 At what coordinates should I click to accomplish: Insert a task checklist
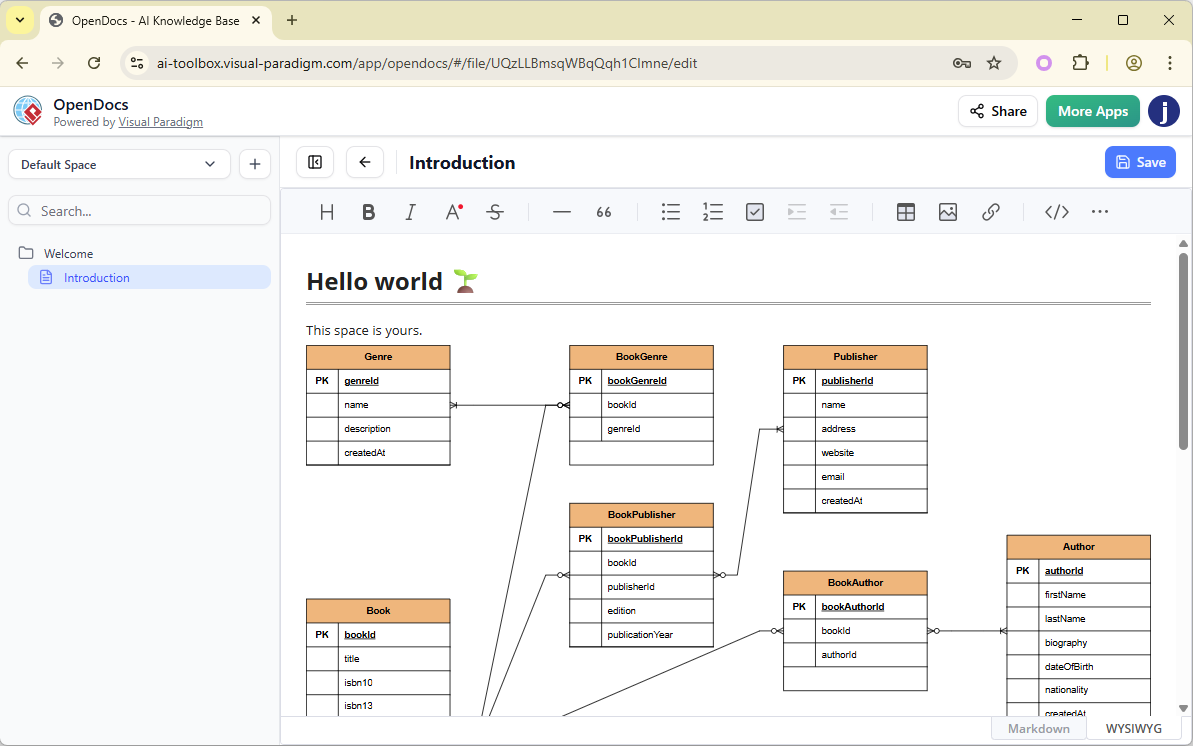(x=754, y=211)
